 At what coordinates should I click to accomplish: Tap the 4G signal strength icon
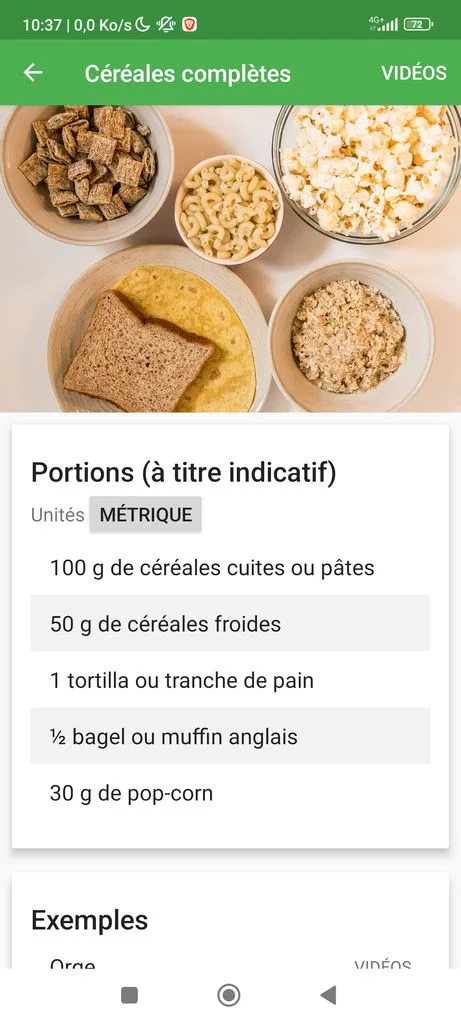[x=383, y=25]
